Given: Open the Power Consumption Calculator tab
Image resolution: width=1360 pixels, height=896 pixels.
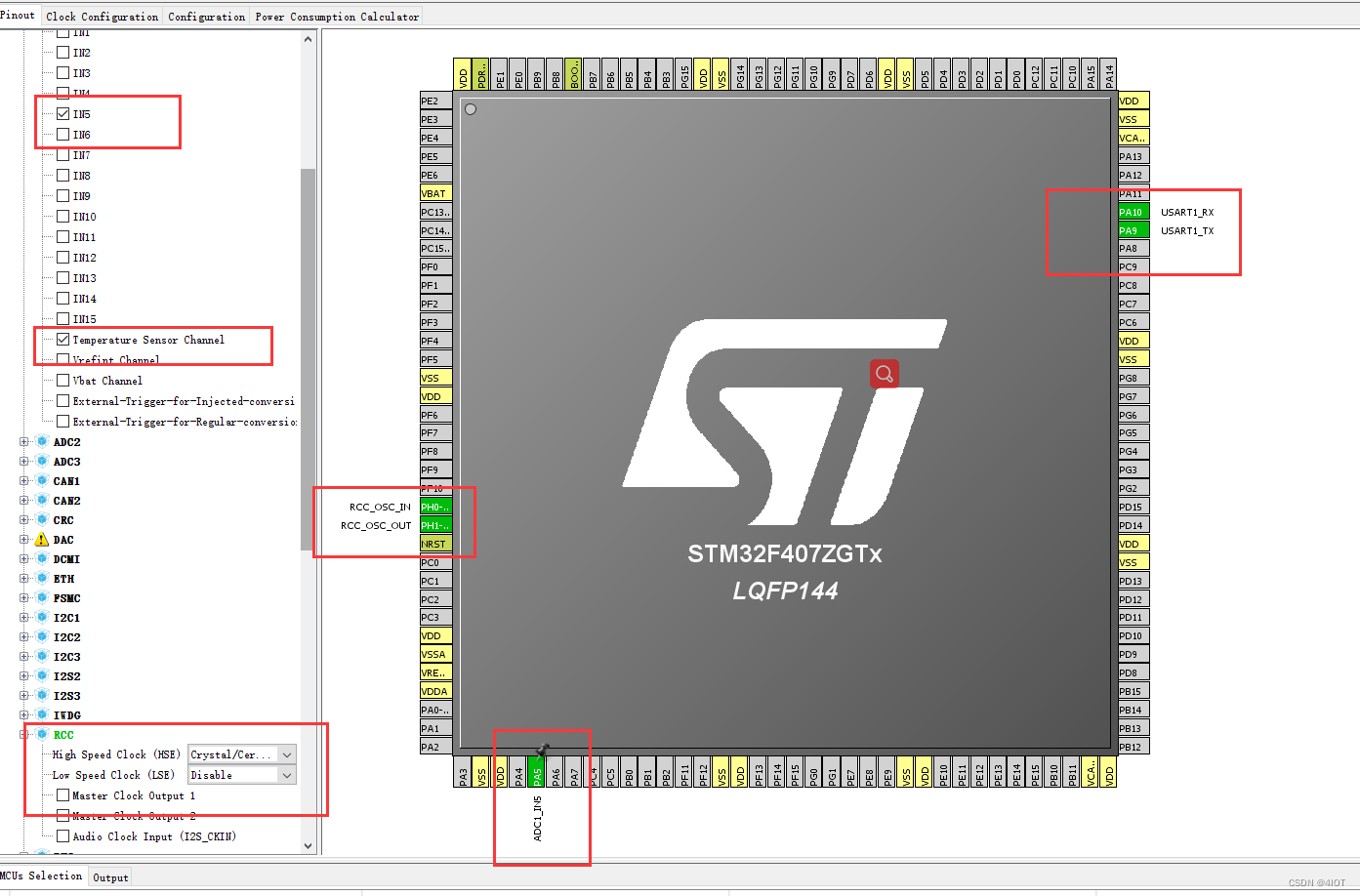Looking at the screenshot, I should point(336,16).
